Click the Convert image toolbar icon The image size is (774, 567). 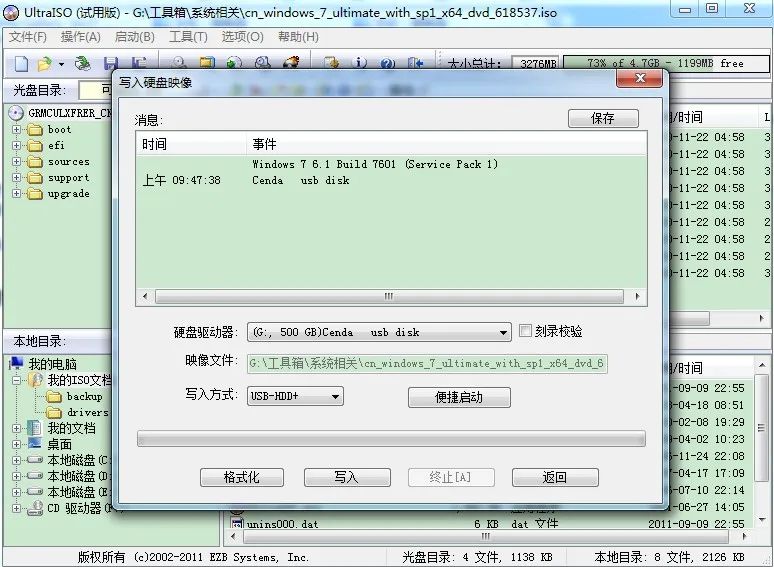tap(234, 63)
